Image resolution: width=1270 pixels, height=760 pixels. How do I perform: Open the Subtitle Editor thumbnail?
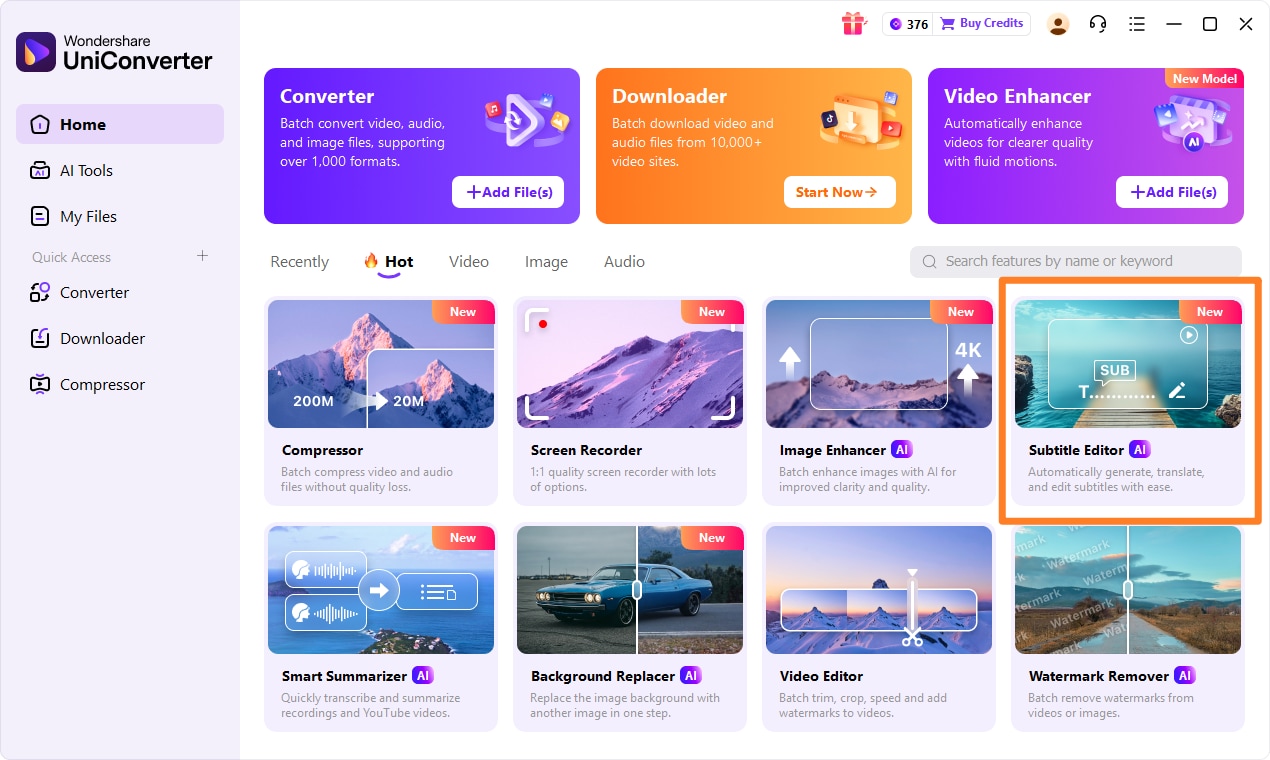point(1128,364)
